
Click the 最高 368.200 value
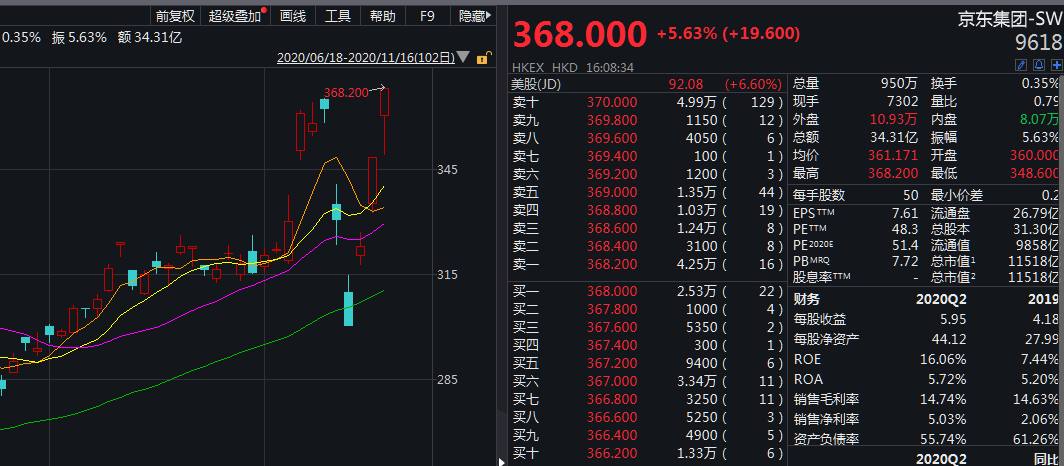click(893, 174)
